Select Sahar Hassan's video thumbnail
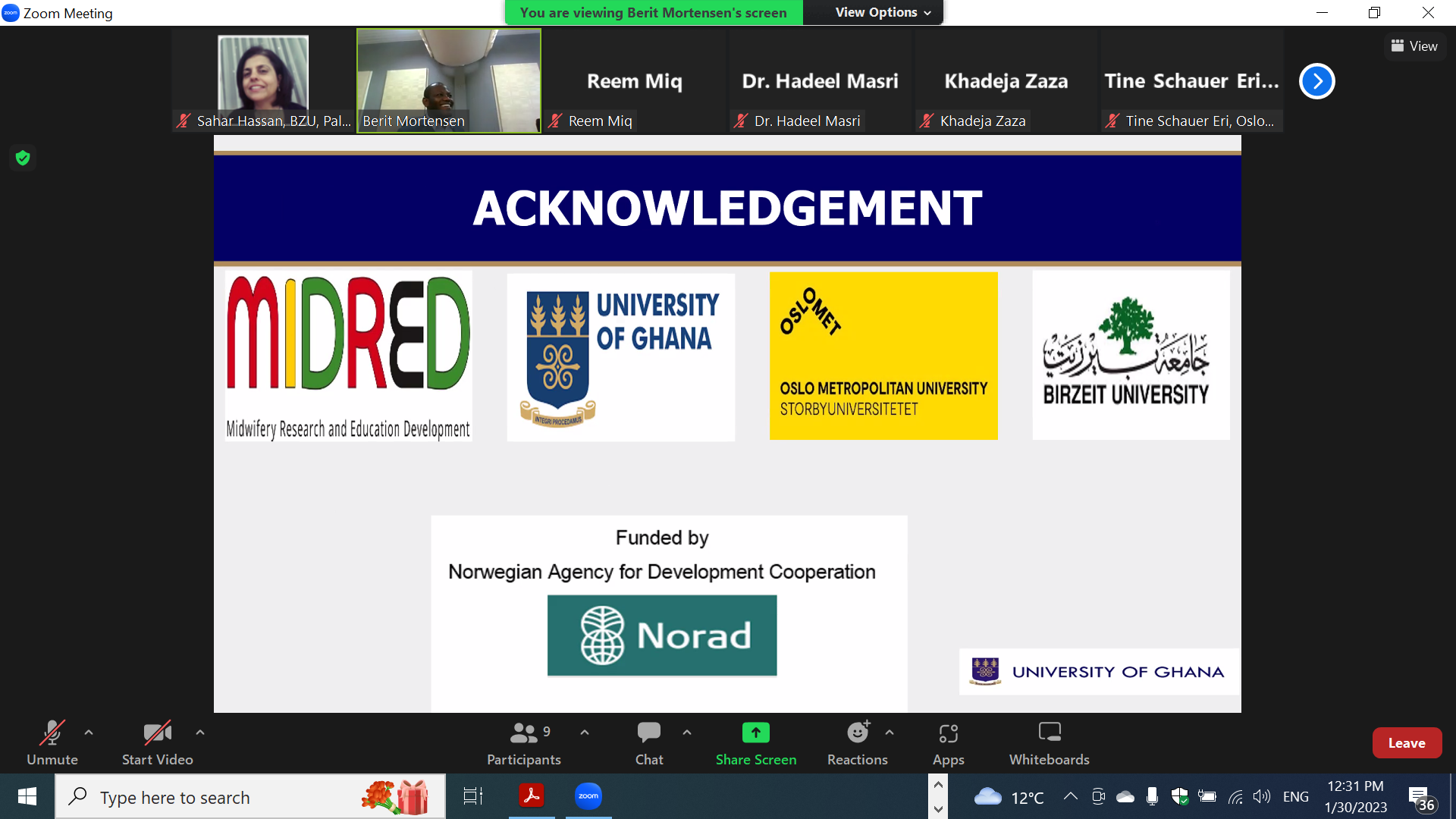 pos(263,80)
